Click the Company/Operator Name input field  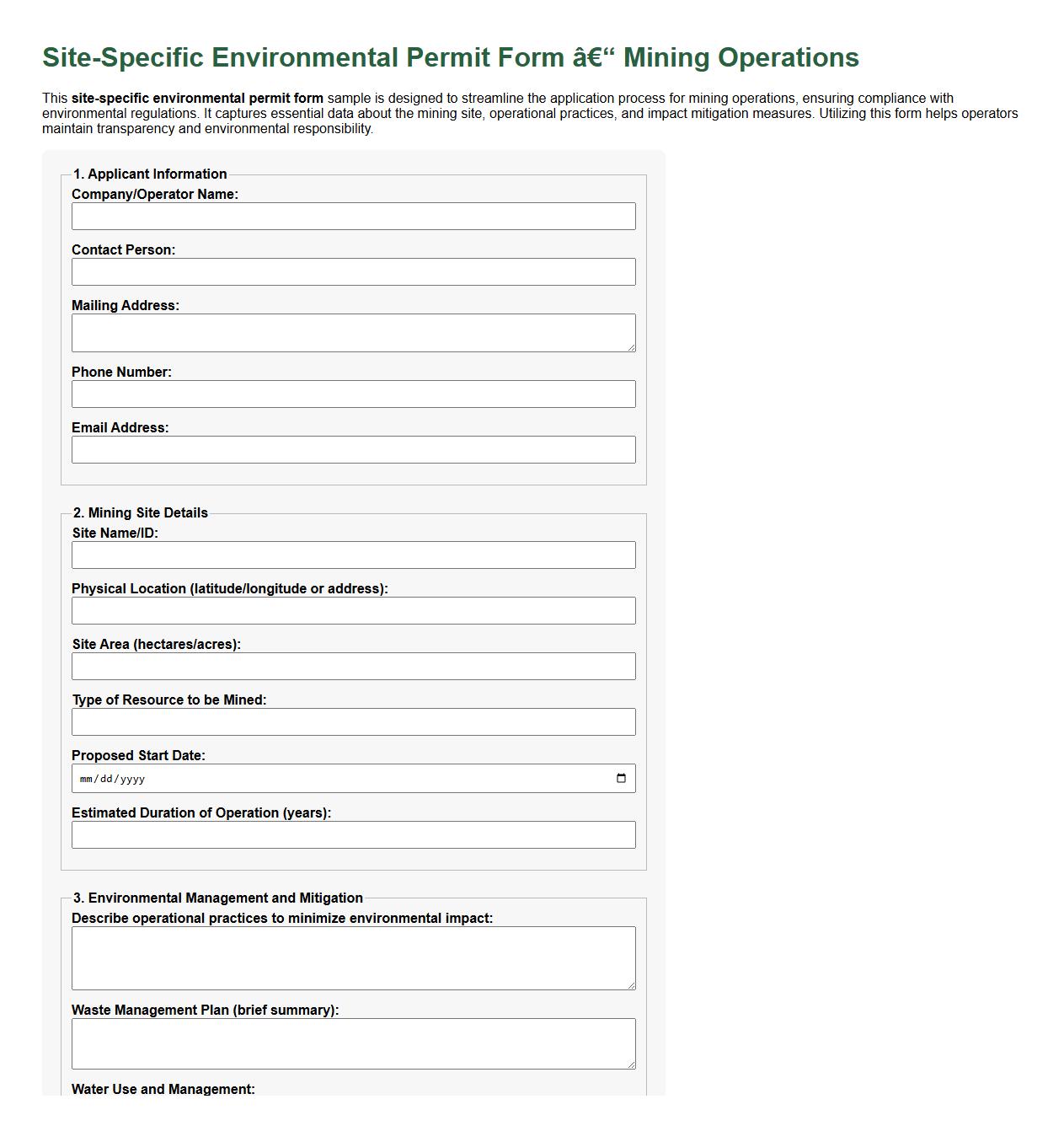pos(354,217)
